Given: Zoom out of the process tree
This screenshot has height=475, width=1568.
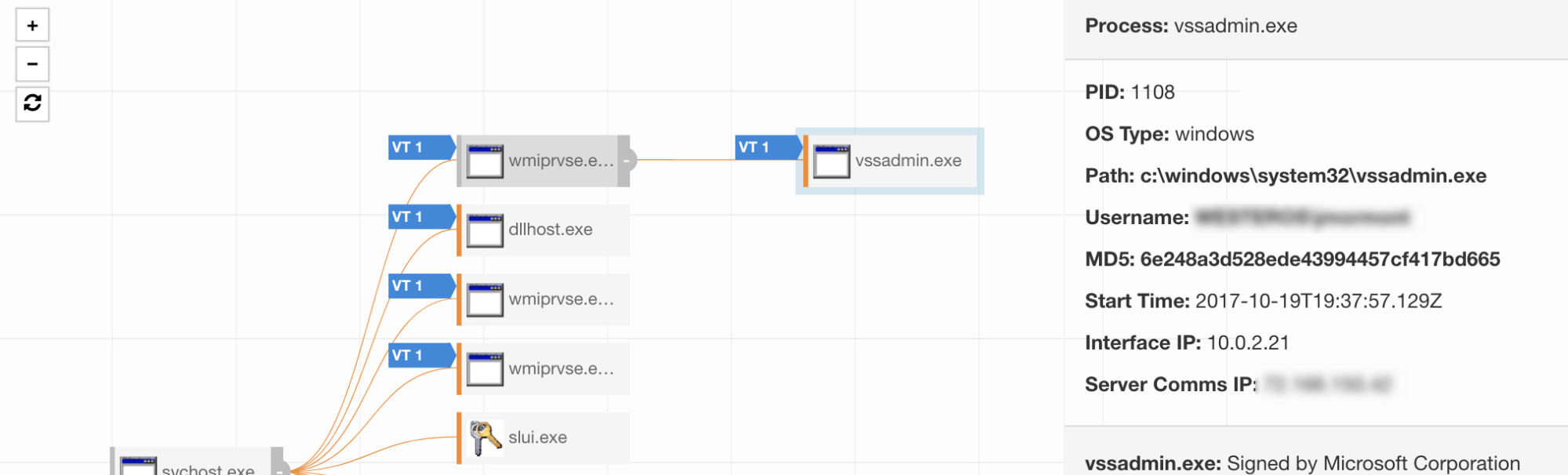Looking at the screenshot, I should pyautogui.click(x=32, y=64).
